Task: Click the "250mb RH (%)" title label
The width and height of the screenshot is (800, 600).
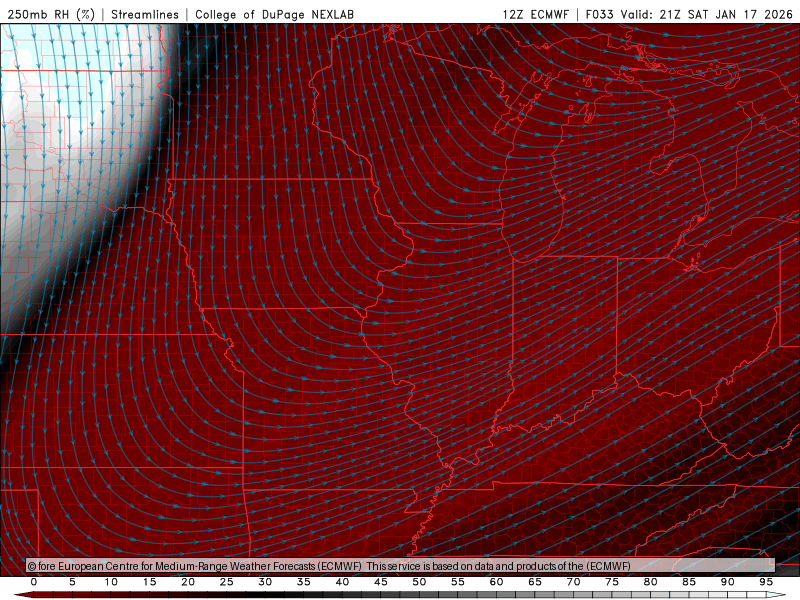Action: pos(51,14)
